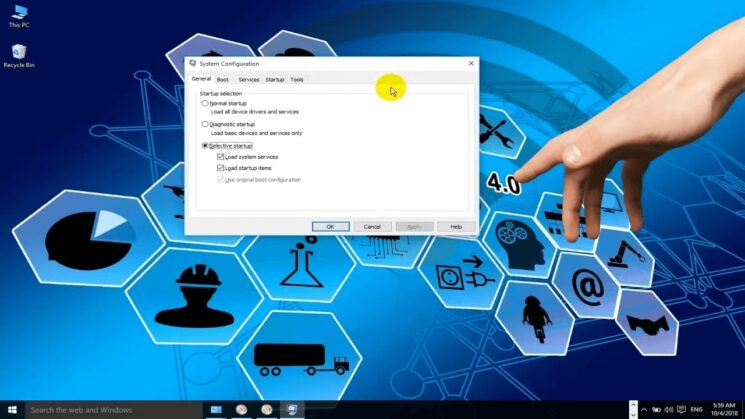This screenshot has height=419, width=745.
Task: Open This PC desktop icon
Action: pos(19,16)
